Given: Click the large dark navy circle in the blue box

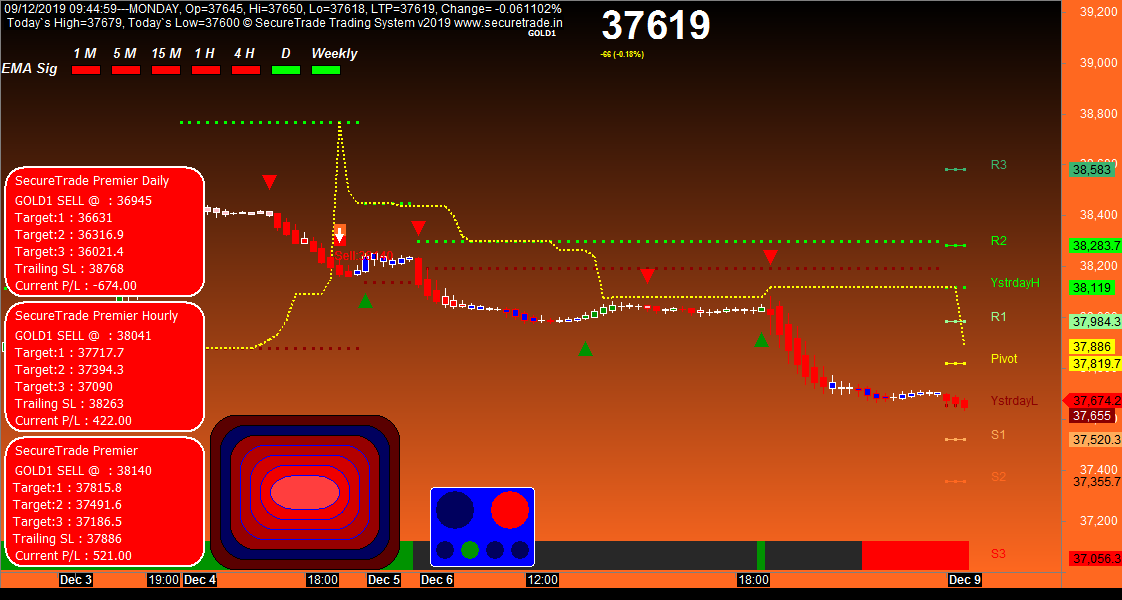Looking at the screenshot, I should click(455, 509).
